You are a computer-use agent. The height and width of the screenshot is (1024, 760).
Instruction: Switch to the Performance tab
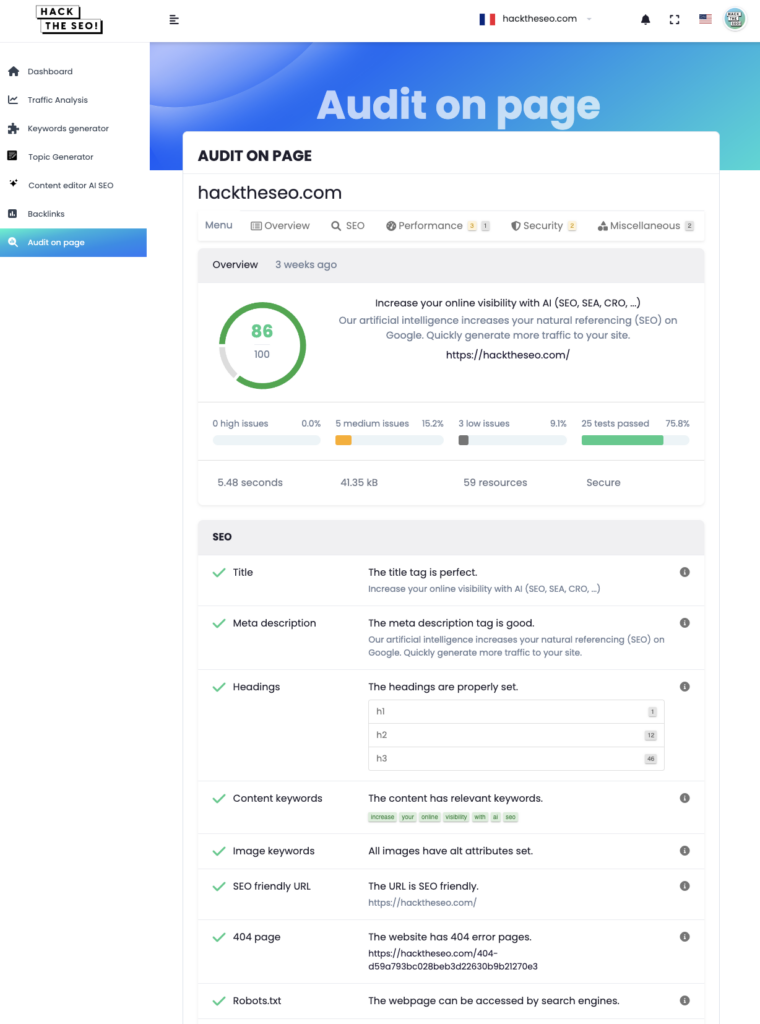(430, 226)
